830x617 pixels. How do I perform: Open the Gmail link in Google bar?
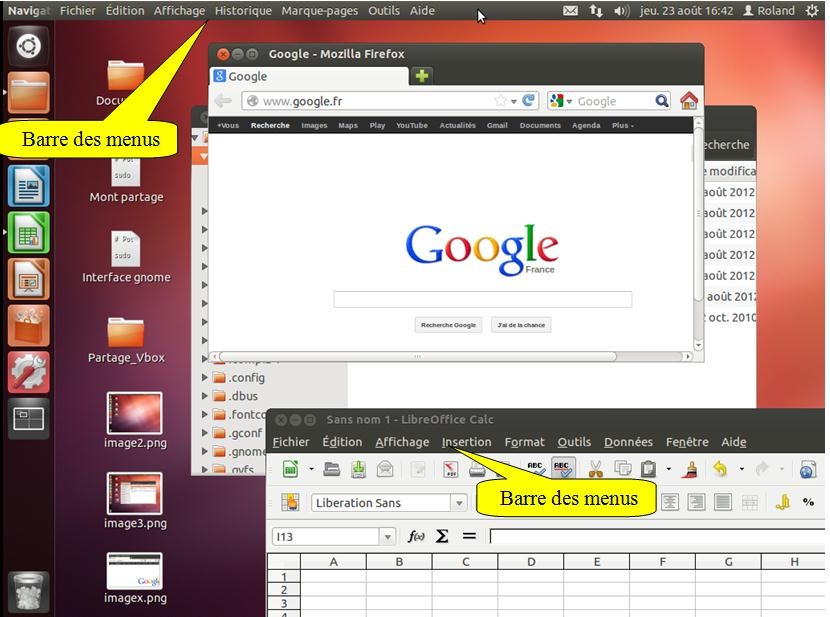(497, 125)
